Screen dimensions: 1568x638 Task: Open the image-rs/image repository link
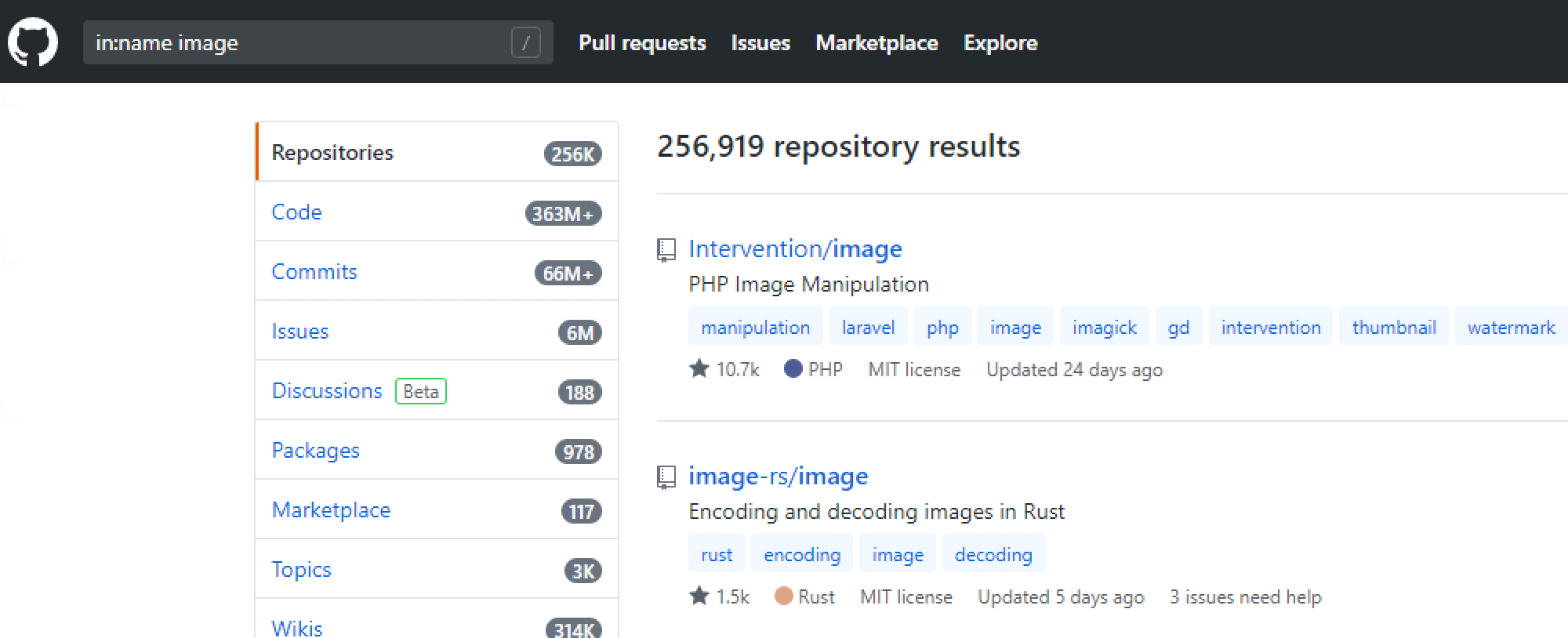pyautogui.click(x=778, y=476)
